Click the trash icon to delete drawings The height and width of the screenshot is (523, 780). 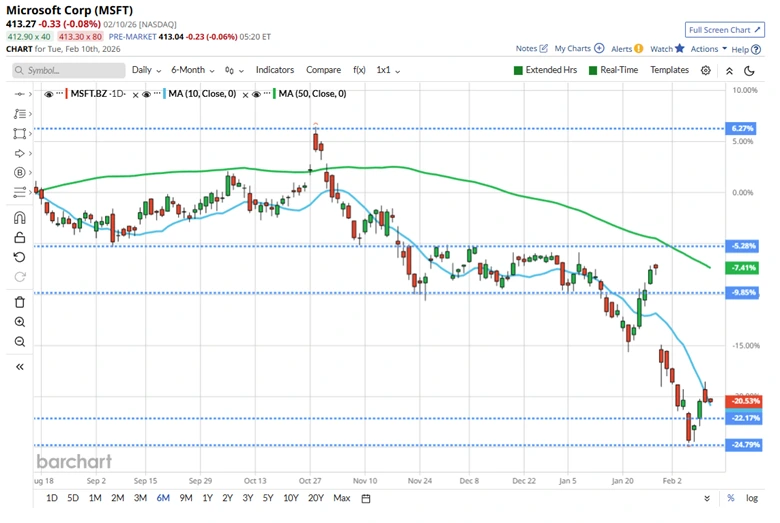point(19,302)
